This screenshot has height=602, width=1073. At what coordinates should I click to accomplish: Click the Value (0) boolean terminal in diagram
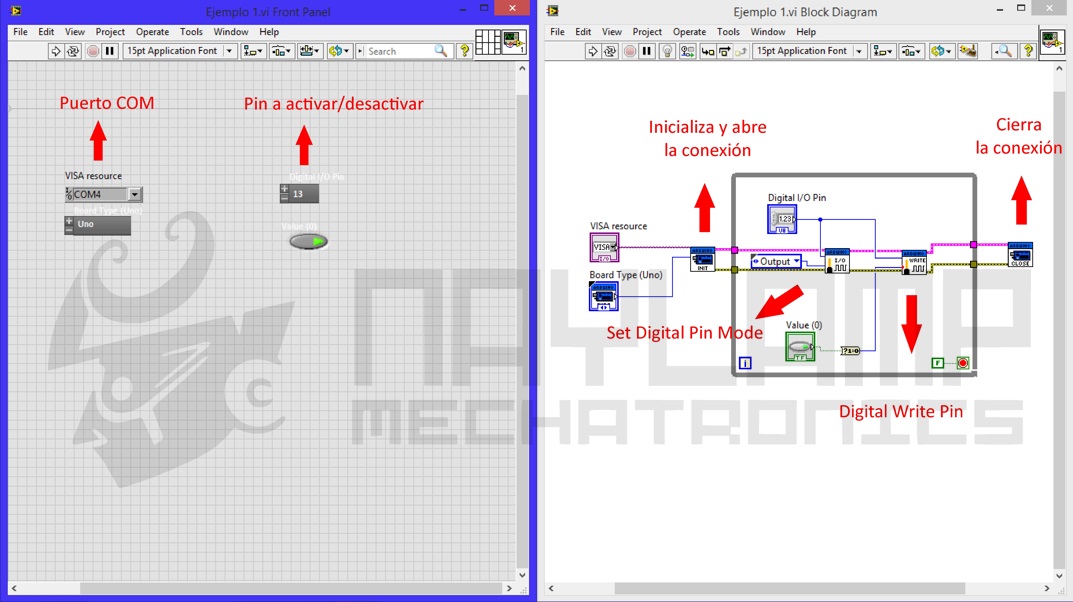click(x=800, y=346)
